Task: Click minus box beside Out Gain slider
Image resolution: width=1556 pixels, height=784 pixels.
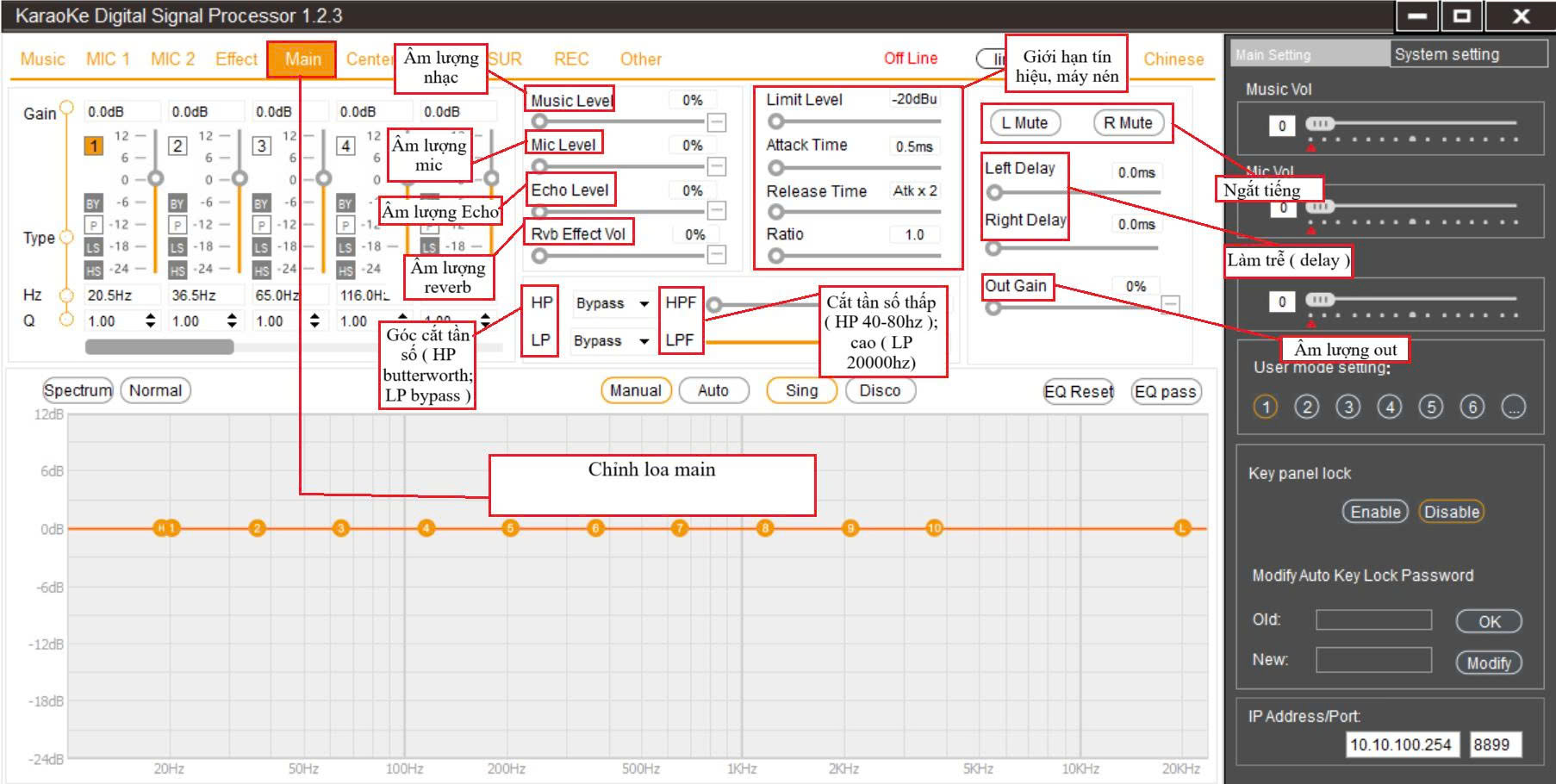Action: tap(1170, 304)
